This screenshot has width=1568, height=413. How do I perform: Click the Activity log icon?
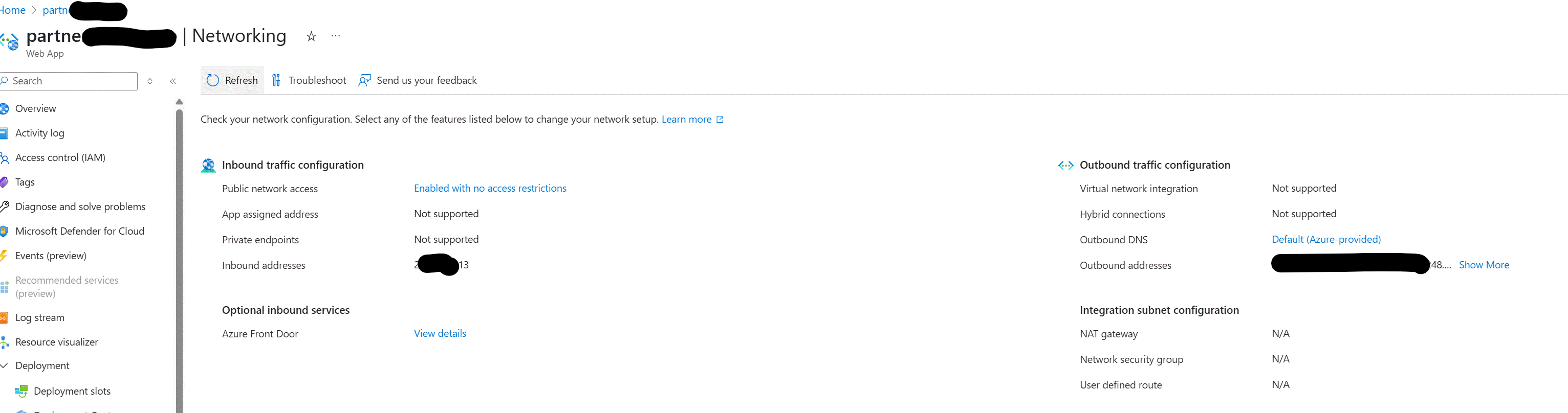4,133
